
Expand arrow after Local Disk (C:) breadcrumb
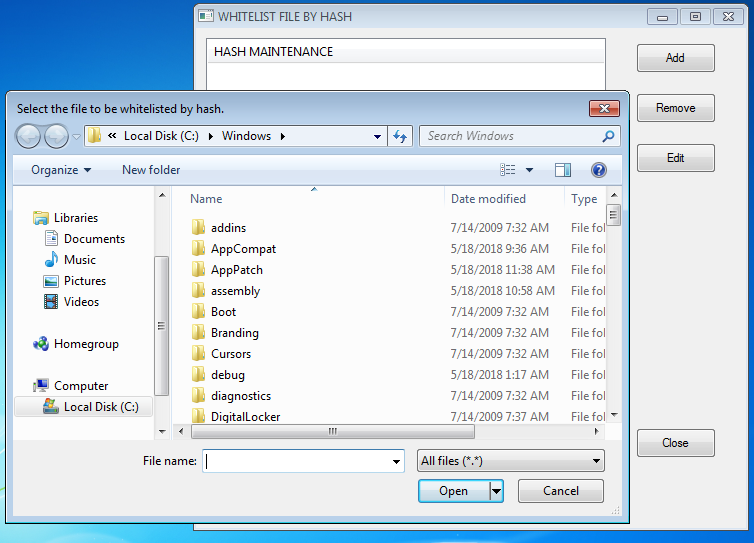tap(211, 137)
